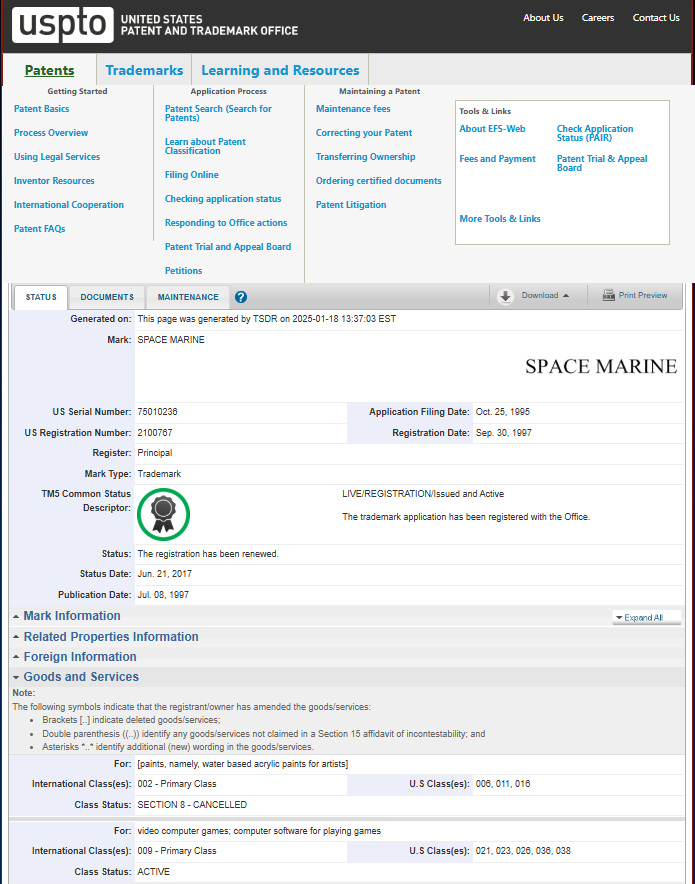Click the About Us link
Screen dimensions: 695x884
pos(543,17)
